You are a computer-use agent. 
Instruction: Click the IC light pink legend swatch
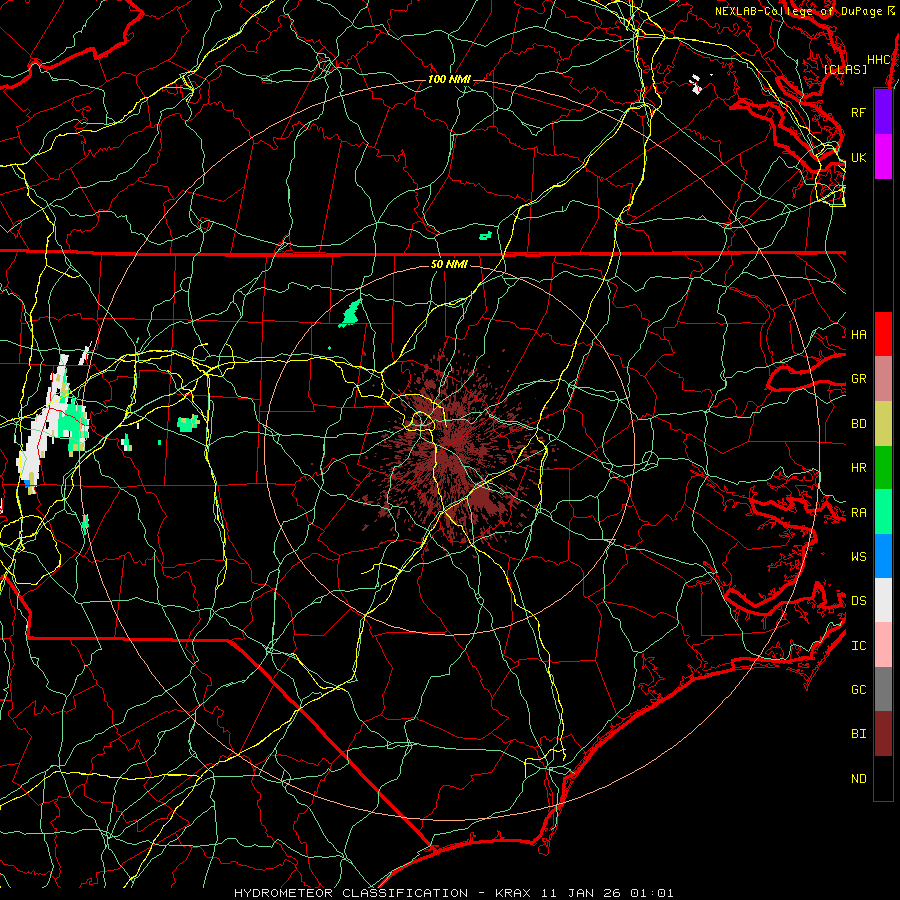(883, 645)
